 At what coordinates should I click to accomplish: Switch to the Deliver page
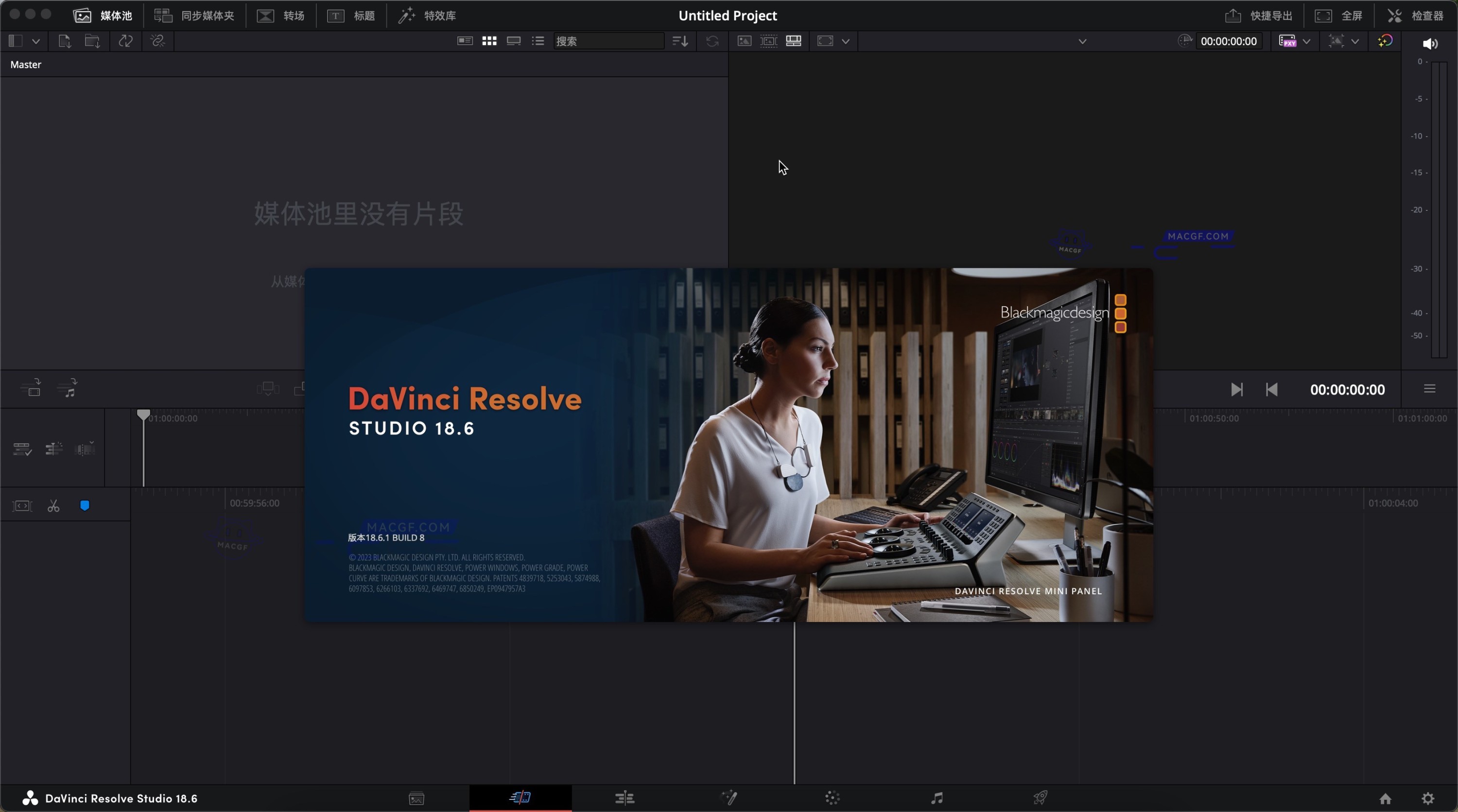pyautogui.click(x=1041, y=798)
